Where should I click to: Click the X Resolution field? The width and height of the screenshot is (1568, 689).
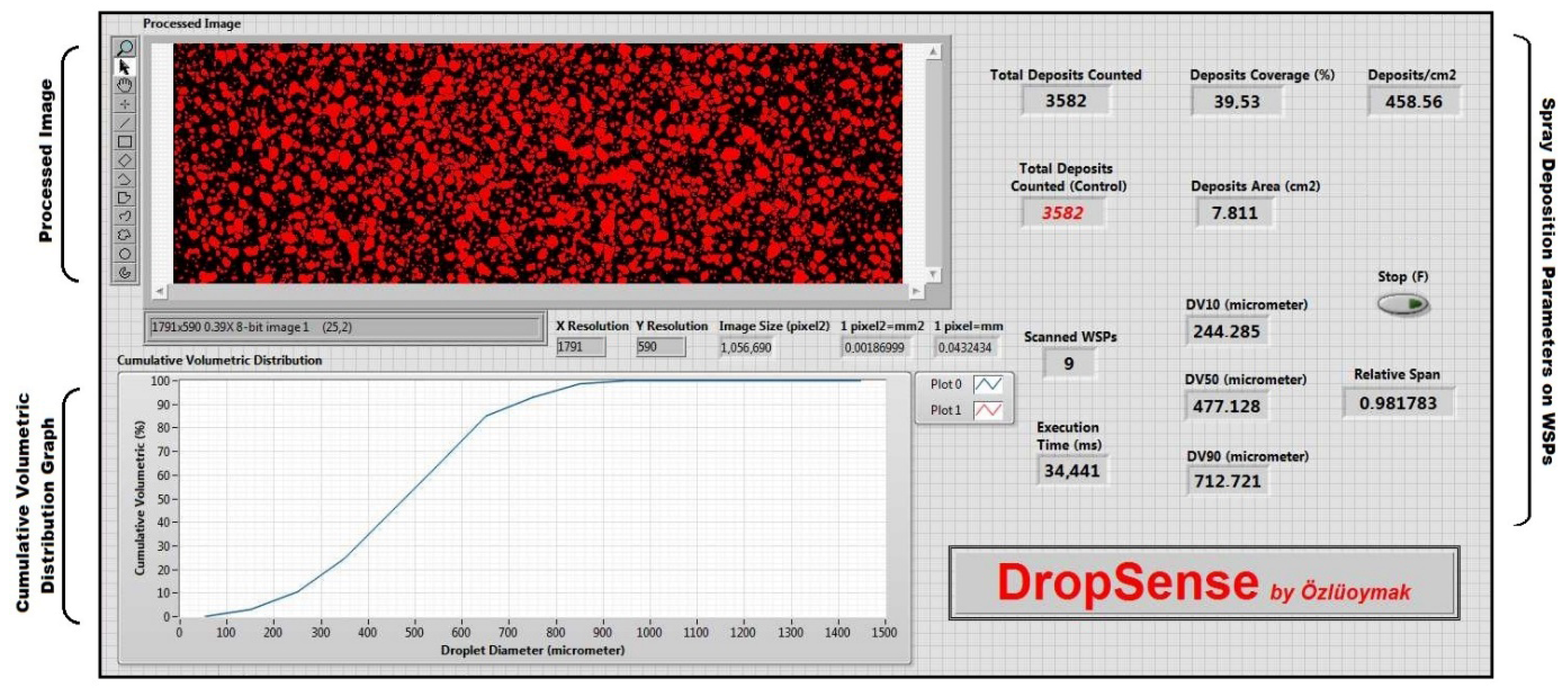tap(580, 347)
